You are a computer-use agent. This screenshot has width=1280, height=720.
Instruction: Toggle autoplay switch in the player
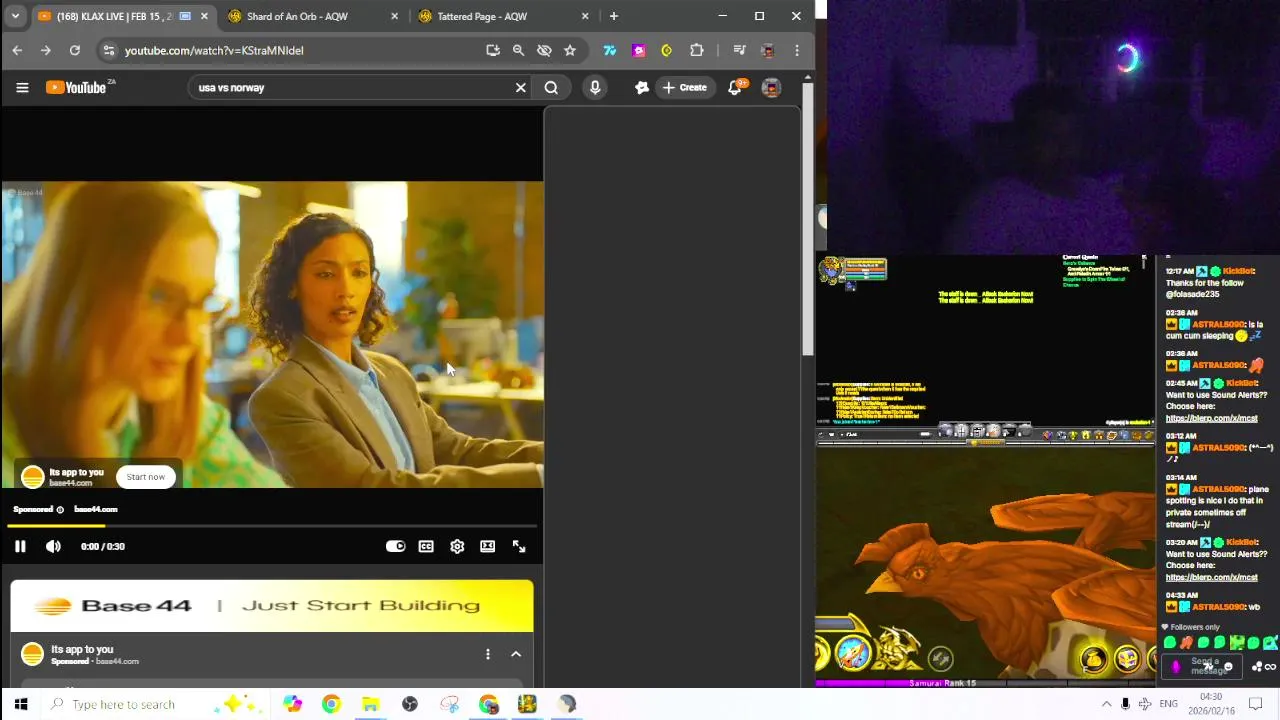click(x=395, y=546)
